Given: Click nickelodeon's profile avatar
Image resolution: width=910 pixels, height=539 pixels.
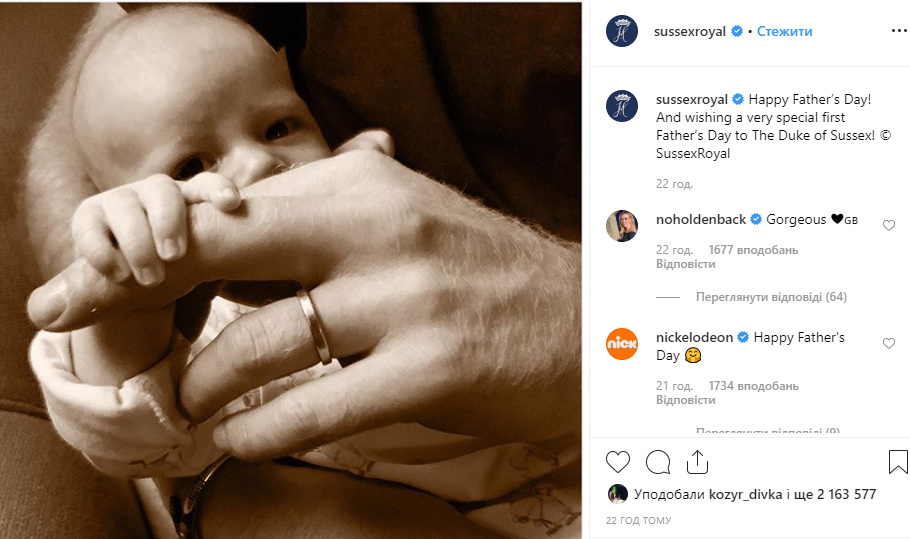Looking at the screenshot, I should 622,344.
